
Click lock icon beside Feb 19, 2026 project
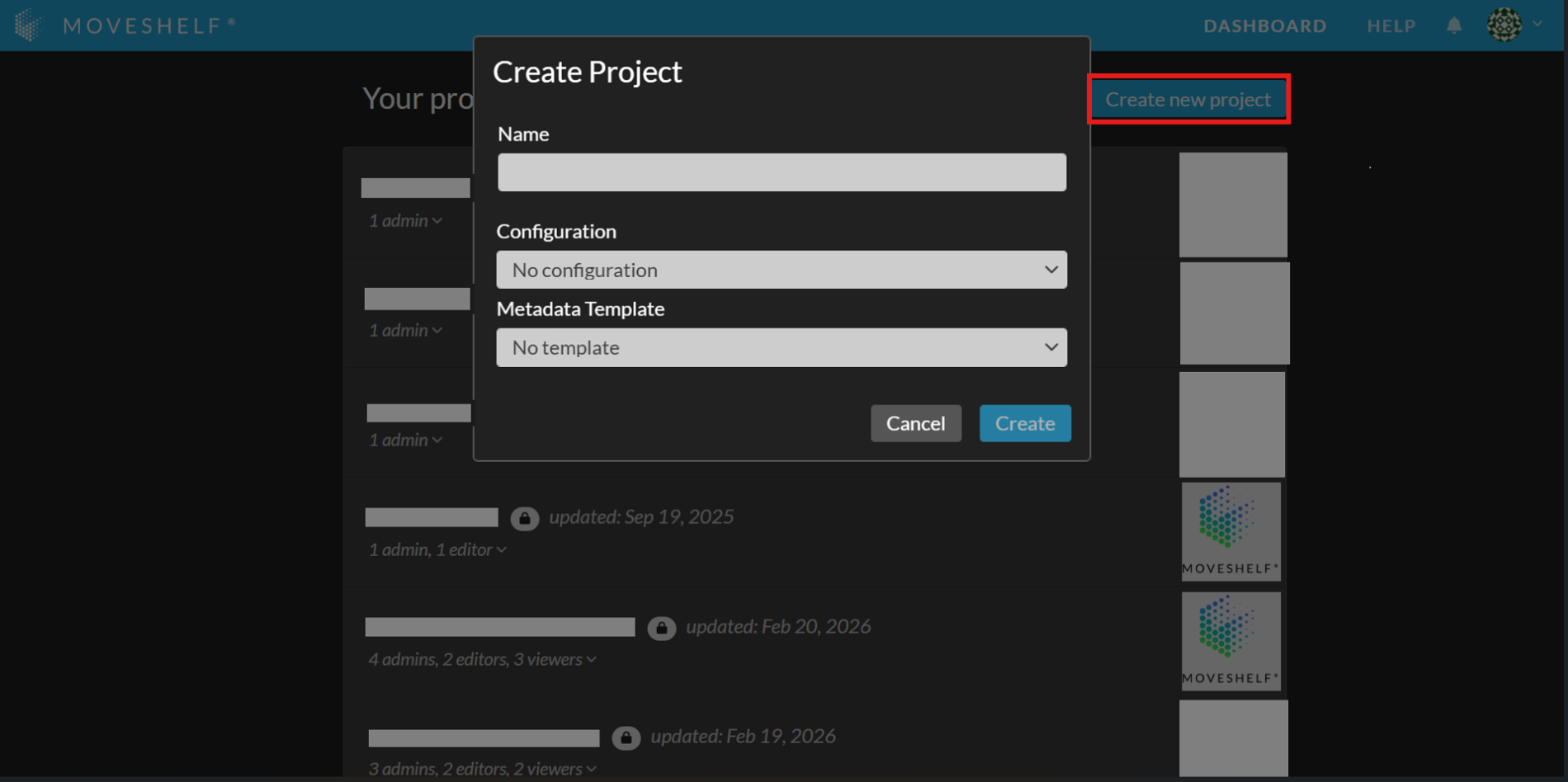[626, 737]
